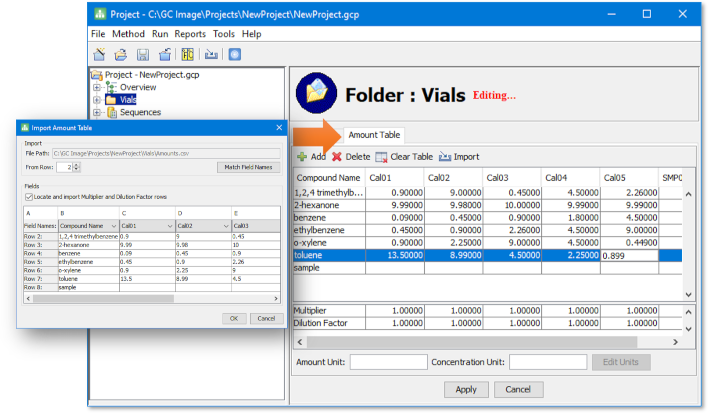Expand the Vials tree node
The width and height of the screenshot is (708, 413).
click(x=97, y=100)
